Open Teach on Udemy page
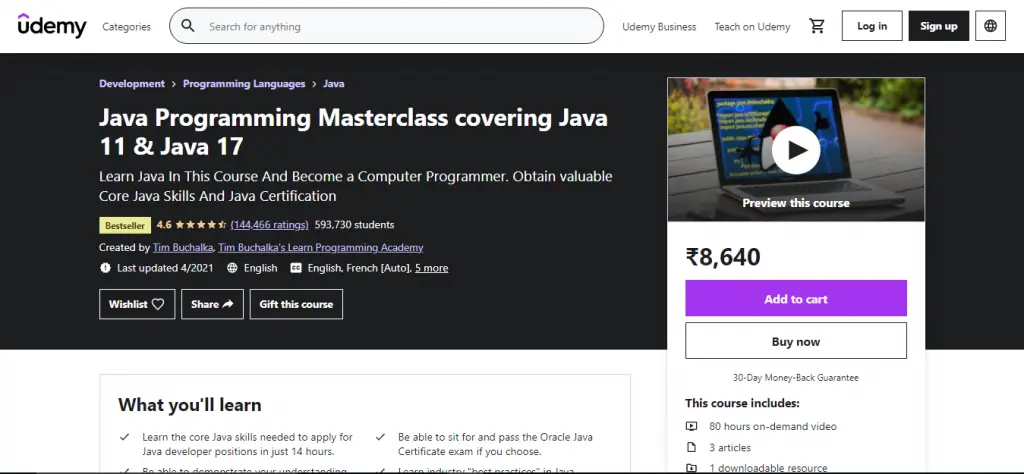Viewport: 1024px width, 474px height. point(752,27)
